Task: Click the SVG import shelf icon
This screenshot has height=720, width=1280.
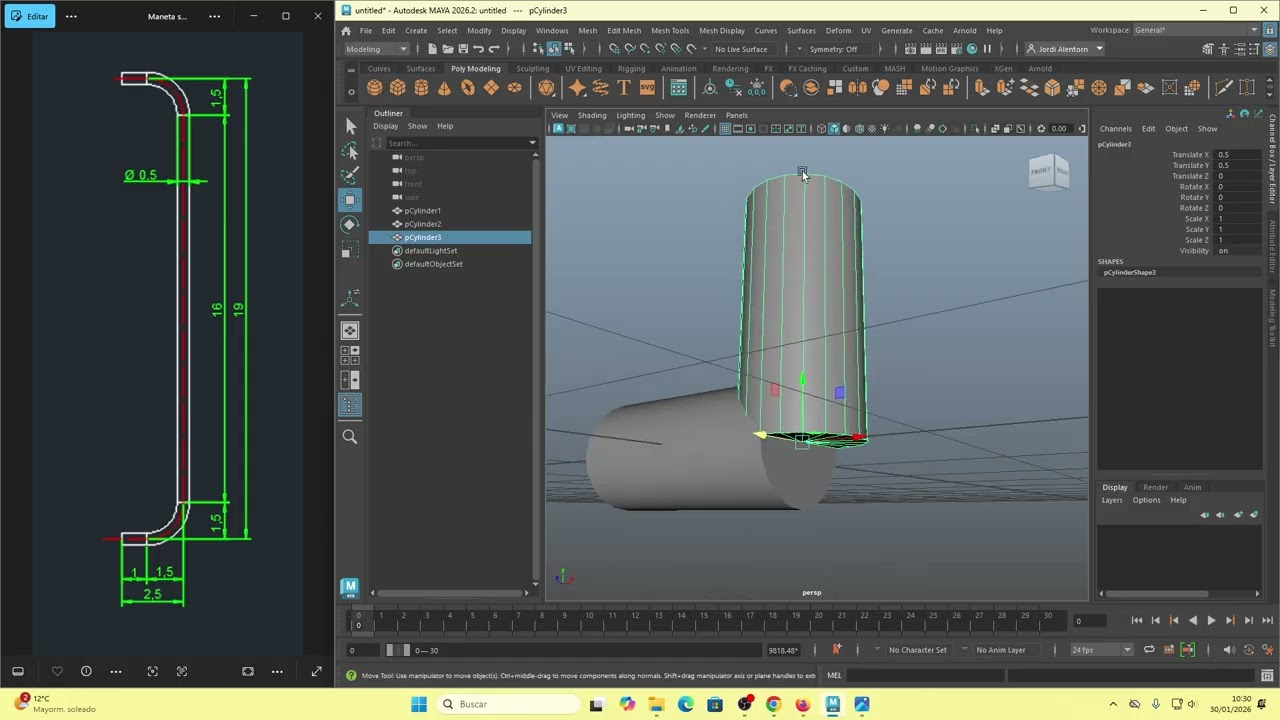Action: tap(647, 88)
